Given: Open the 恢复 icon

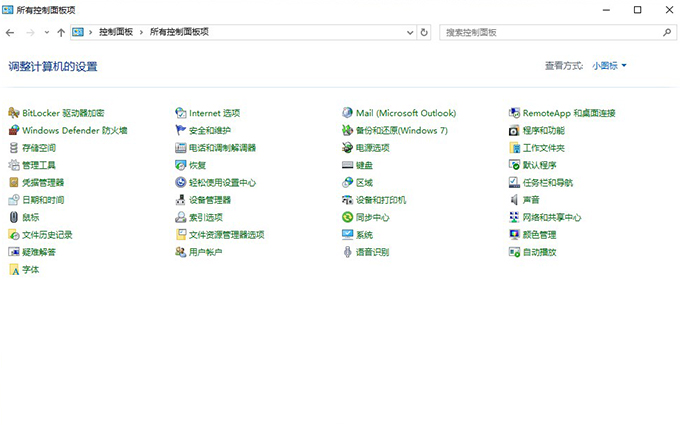Looking at the screenshot, I should point(180,165).
